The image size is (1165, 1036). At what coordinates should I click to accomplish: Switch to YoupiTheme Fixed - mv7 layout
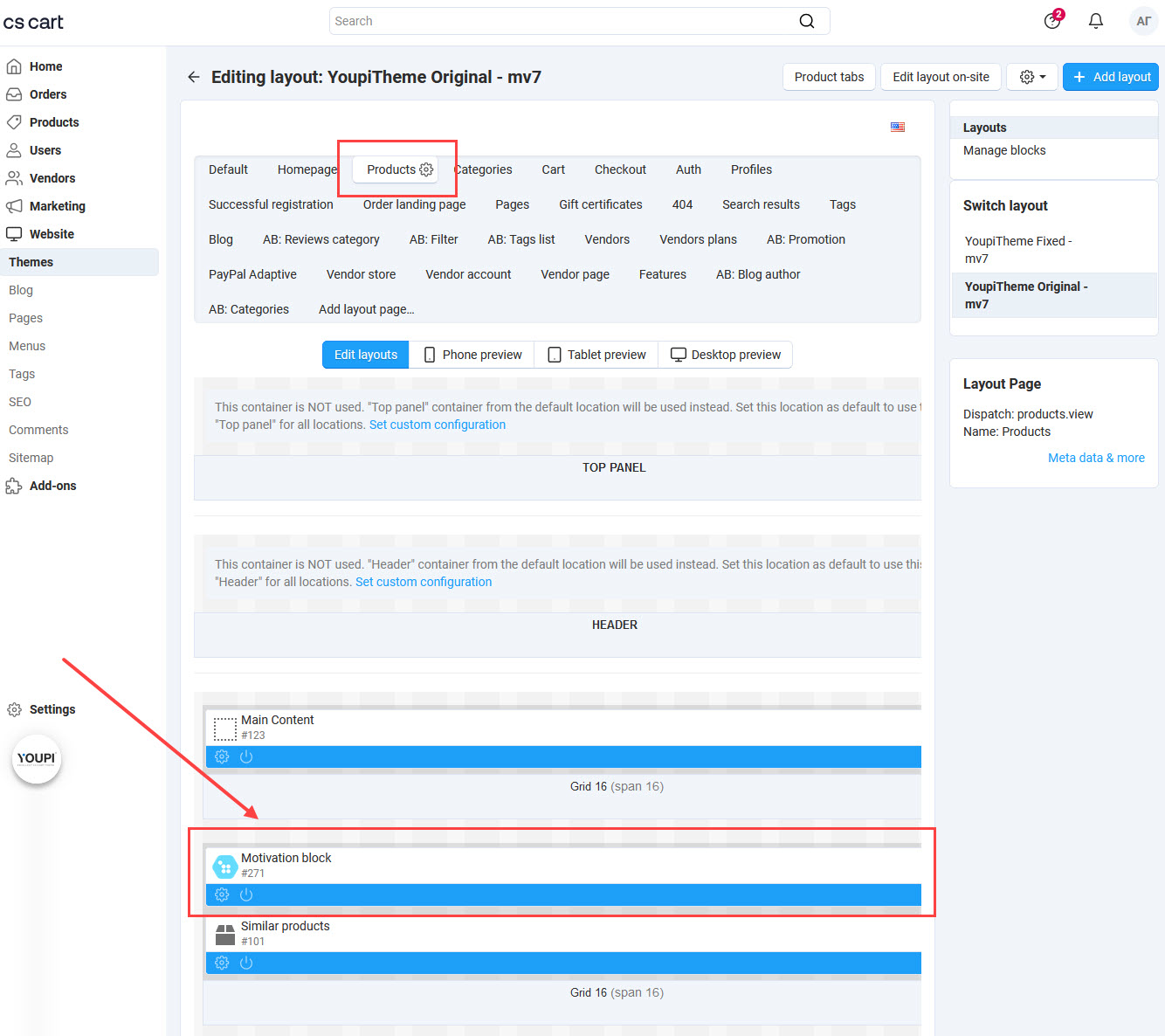pyautogui.click(x=1017, y=250)
